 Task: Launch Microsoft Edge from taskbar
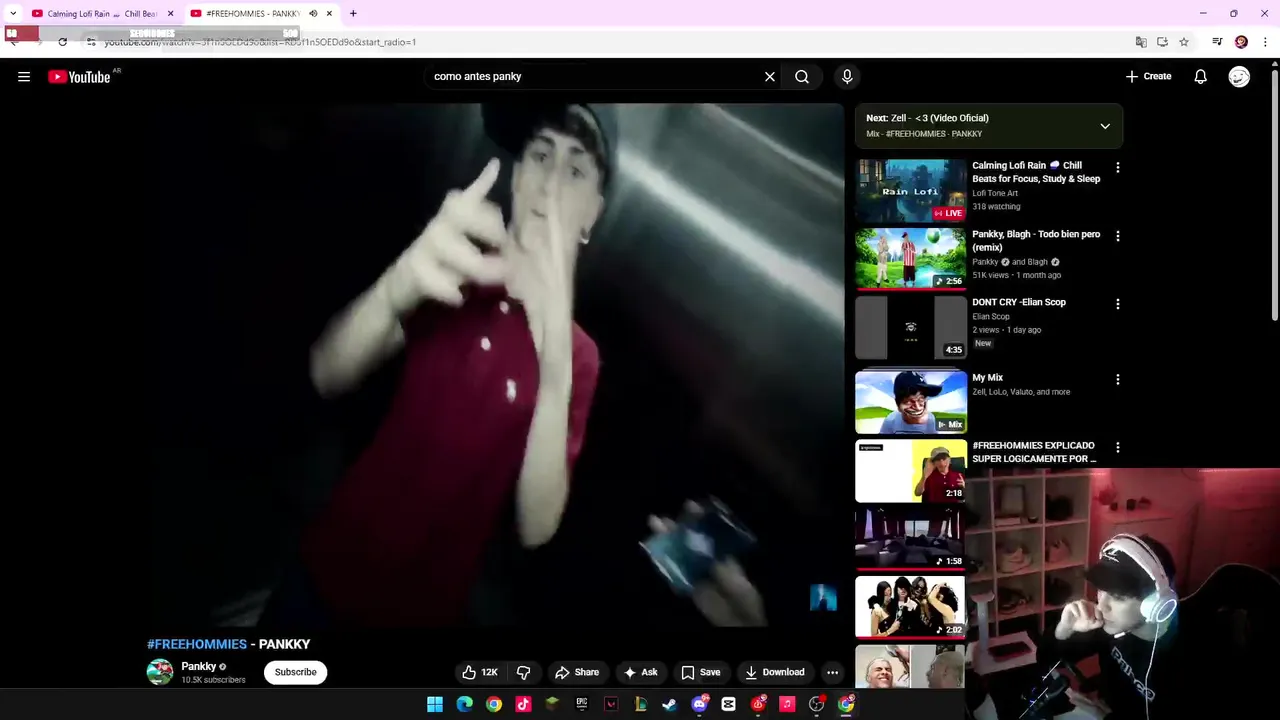tap(464, 704)
